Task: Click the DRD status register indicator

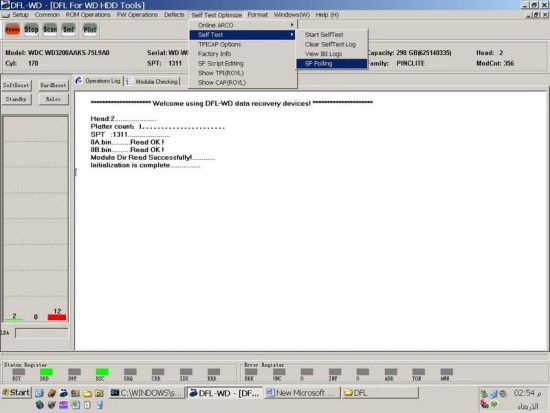Action: [x=46, y=372]
